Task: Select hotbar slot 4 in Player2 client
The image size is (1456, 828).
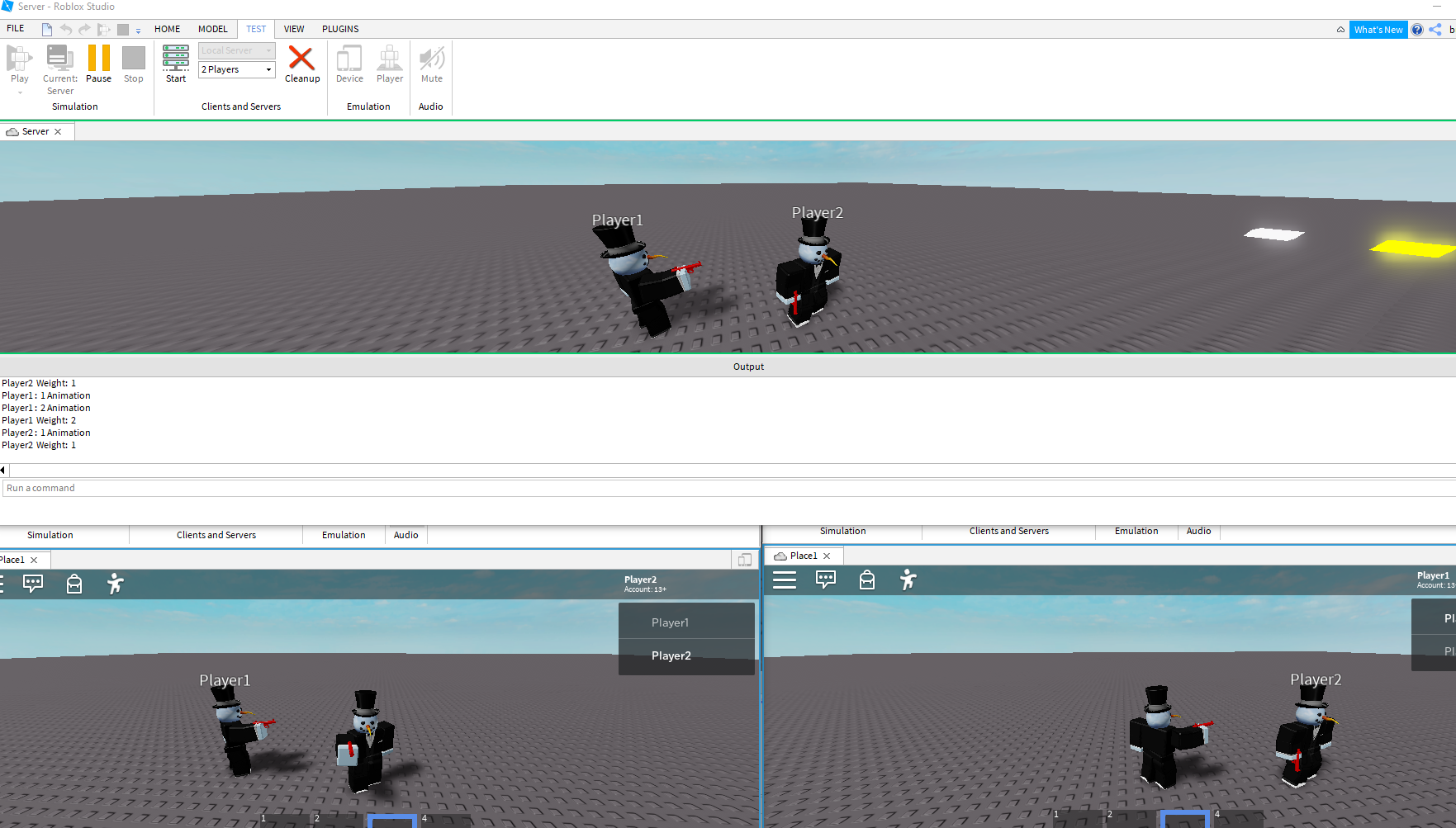Action: coord(445,821)
